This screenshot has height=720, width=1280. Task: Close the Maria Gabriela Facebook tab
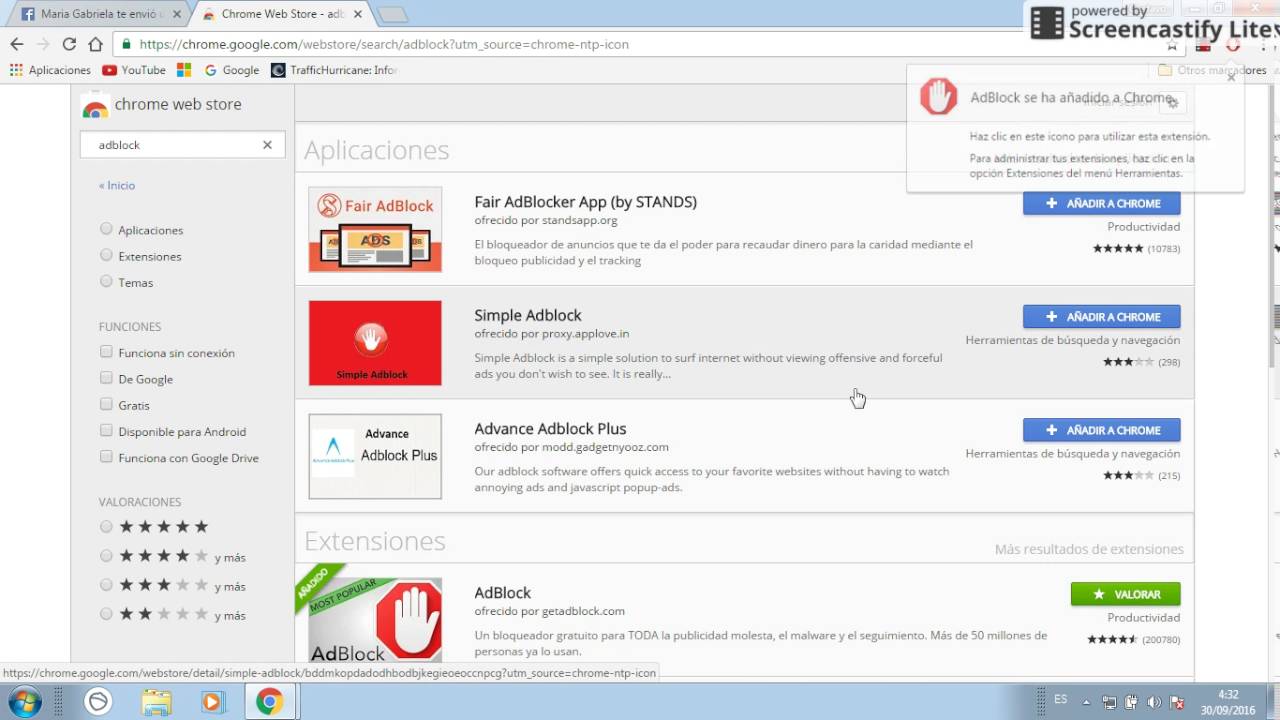[179, 15]
